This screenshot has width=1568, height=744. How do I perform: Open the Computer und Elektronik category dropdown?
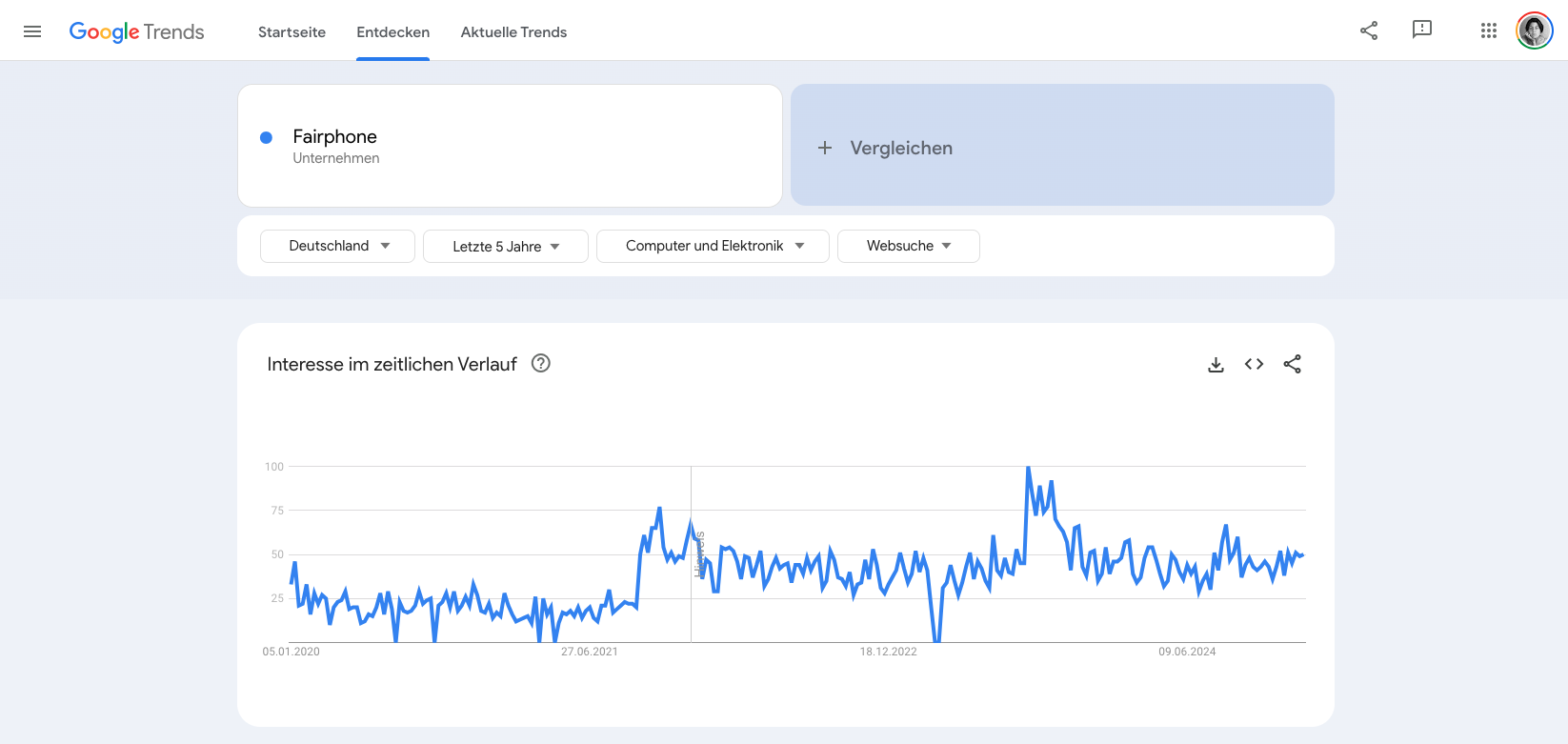tap(713, 246)
